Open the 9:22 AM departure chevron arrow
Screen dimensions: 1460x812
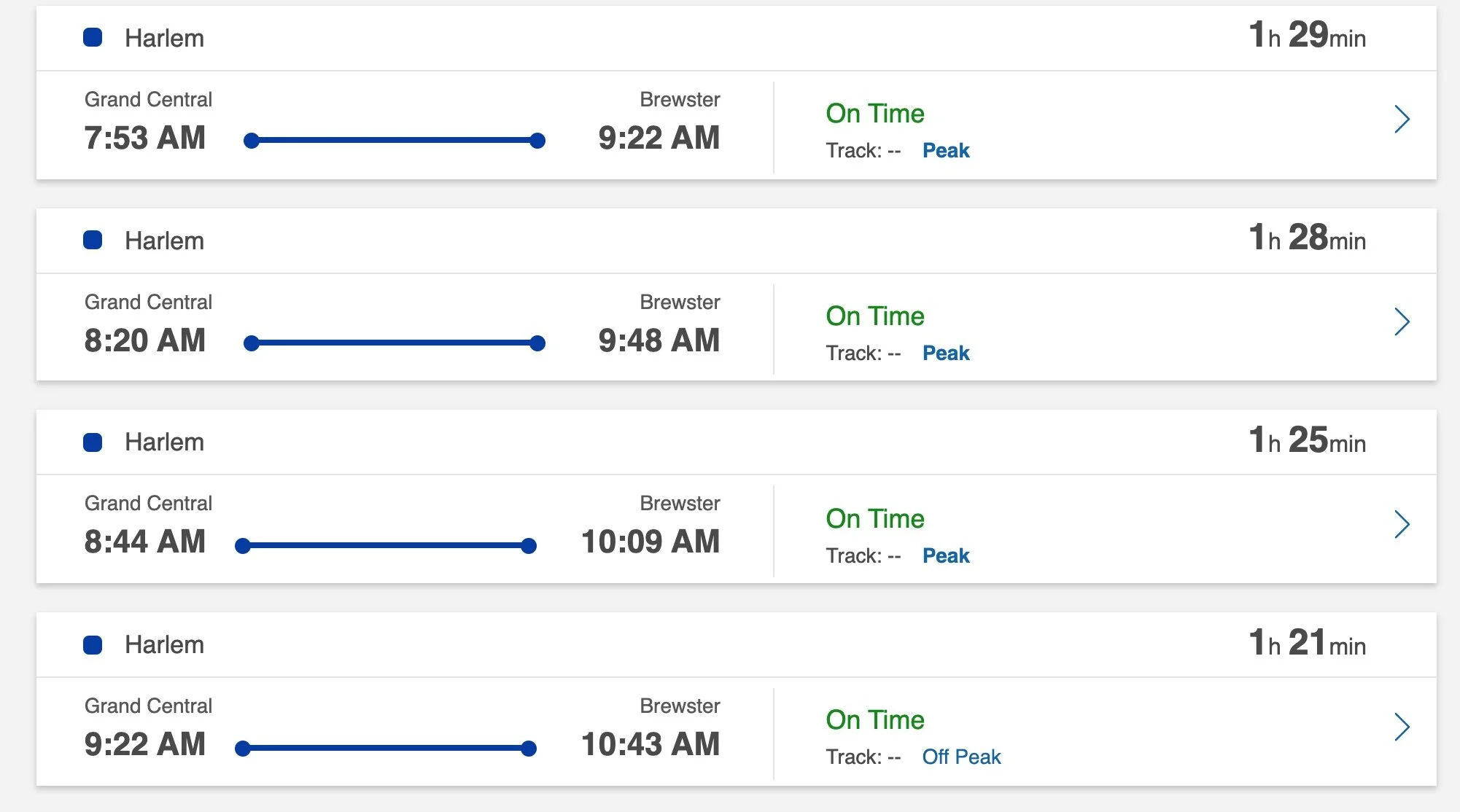(1402, 727)
